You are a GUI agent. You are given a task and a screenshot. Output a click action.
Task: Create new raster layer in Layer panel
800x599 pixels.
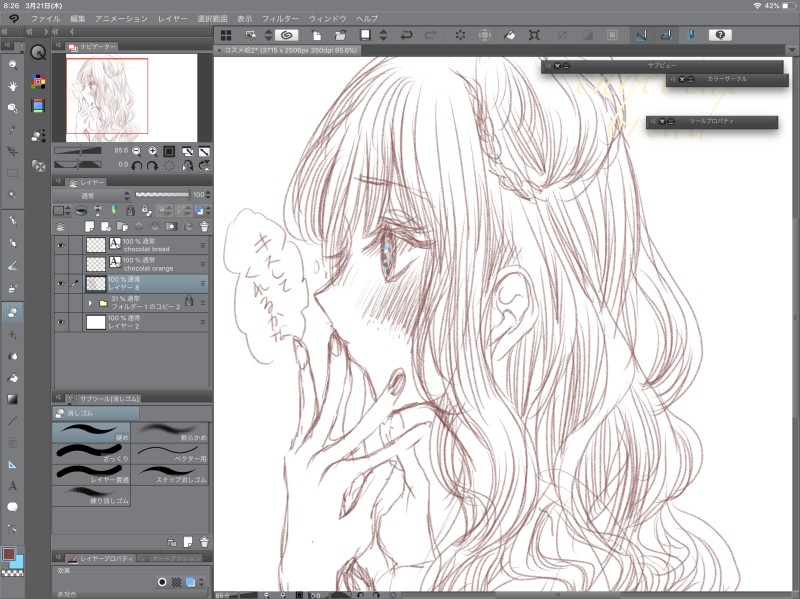(x=90, y=226)
